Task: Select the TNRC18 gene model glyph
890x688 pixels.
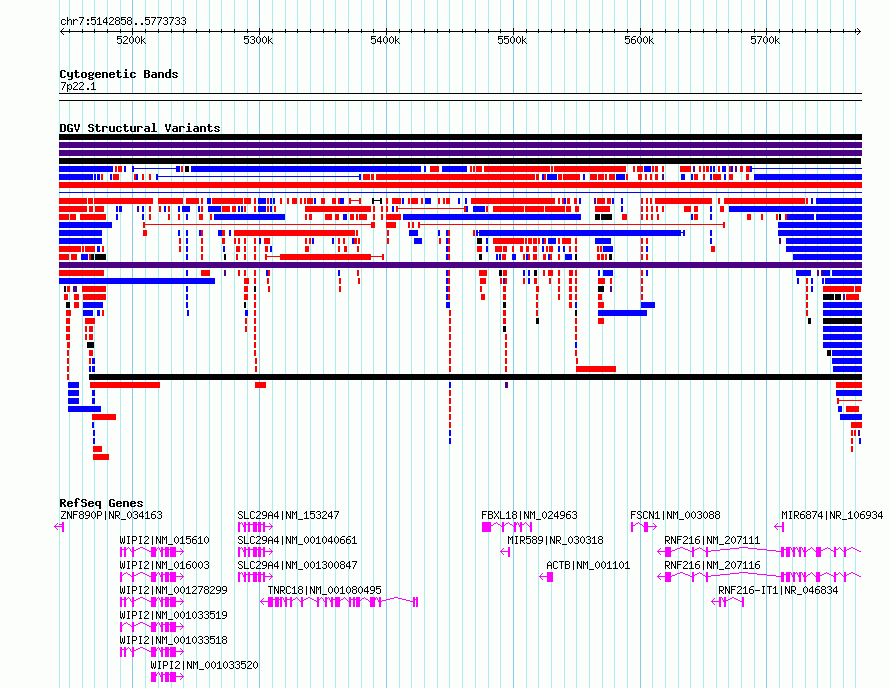Action: click(339, 602)
